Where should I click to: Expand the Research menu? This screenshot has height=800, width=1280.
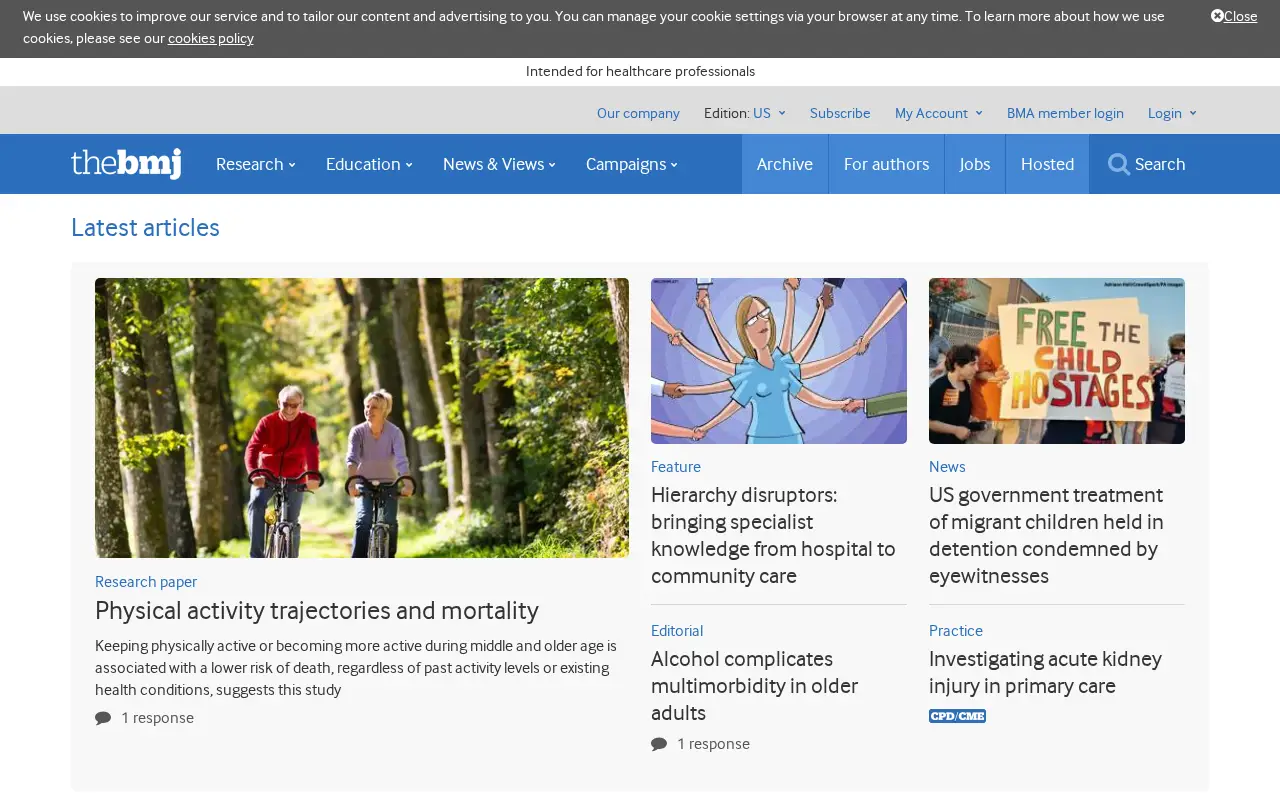(255, 164)
